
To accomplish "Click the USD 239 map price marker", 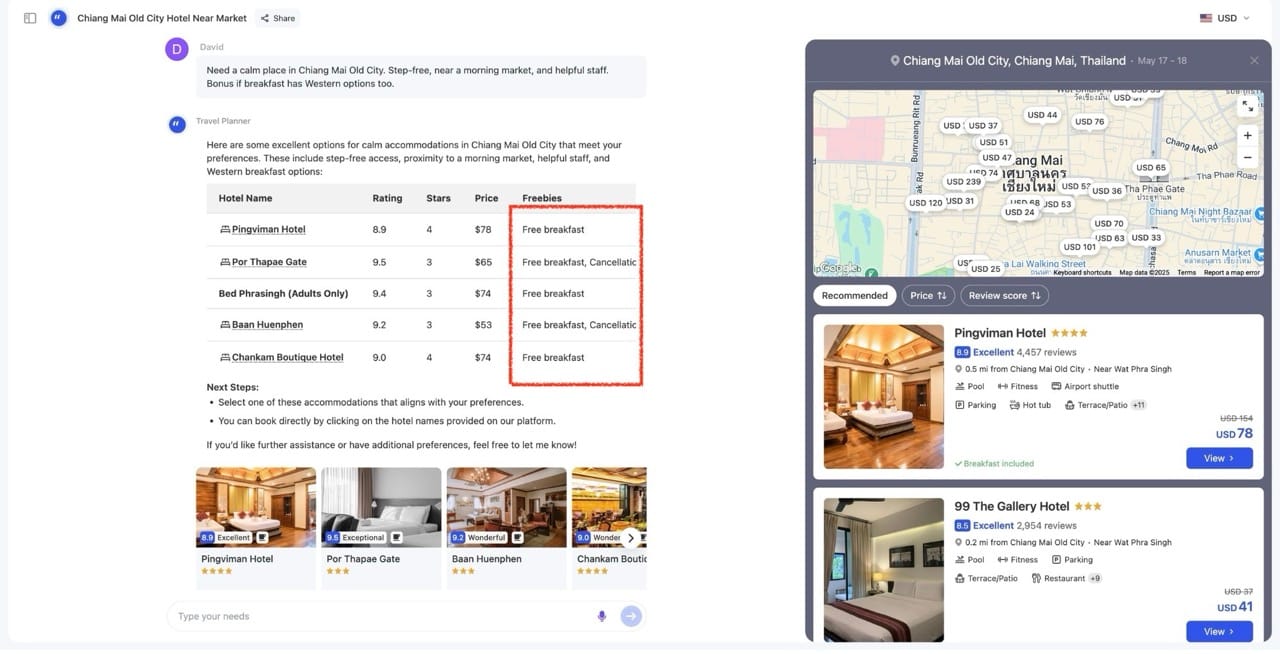I will (x=963, y=182).
